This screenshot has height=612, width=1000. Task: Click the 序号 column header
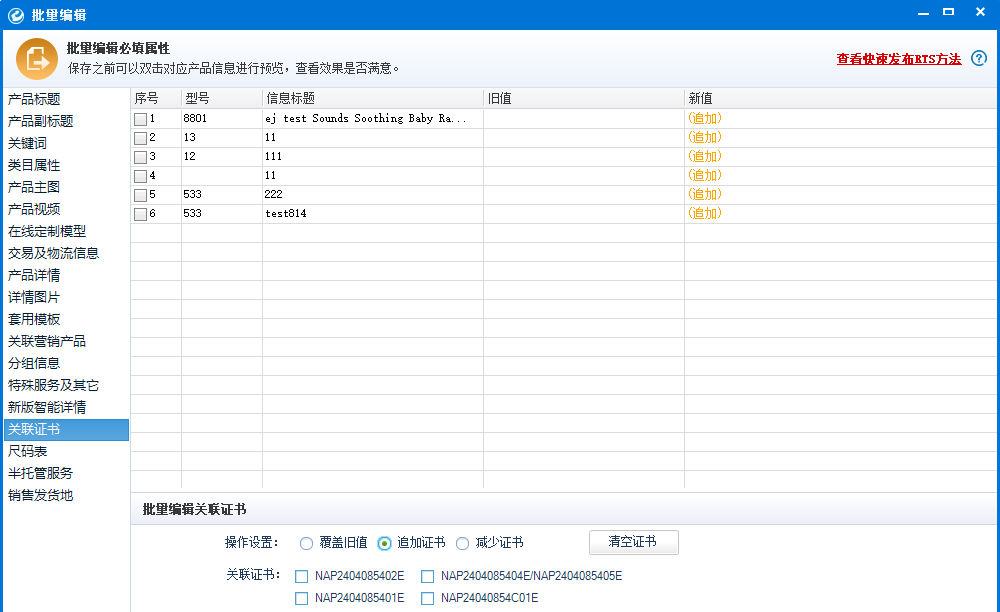coord(156,98)
